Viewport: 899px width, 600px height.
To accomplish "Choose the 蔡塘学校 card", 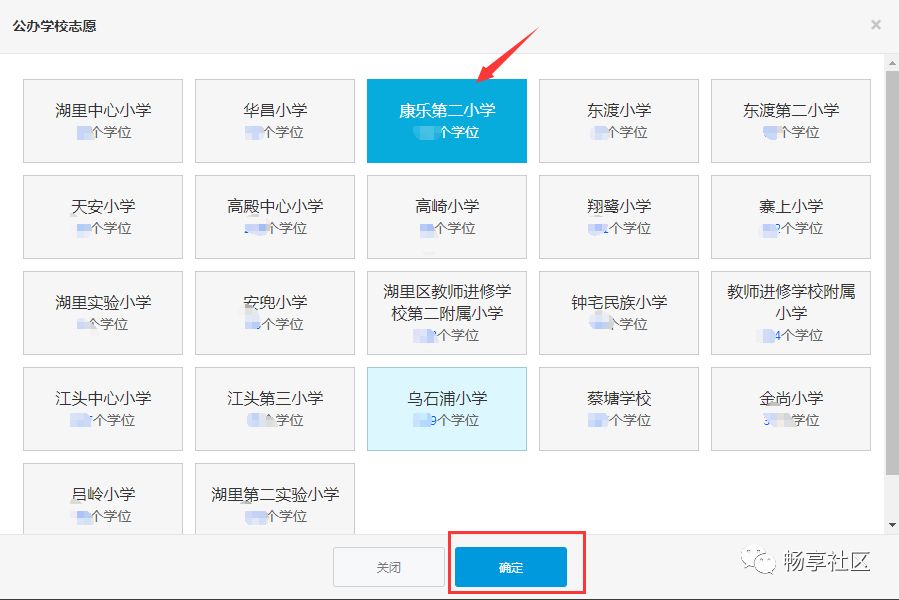I will [619, 409].
